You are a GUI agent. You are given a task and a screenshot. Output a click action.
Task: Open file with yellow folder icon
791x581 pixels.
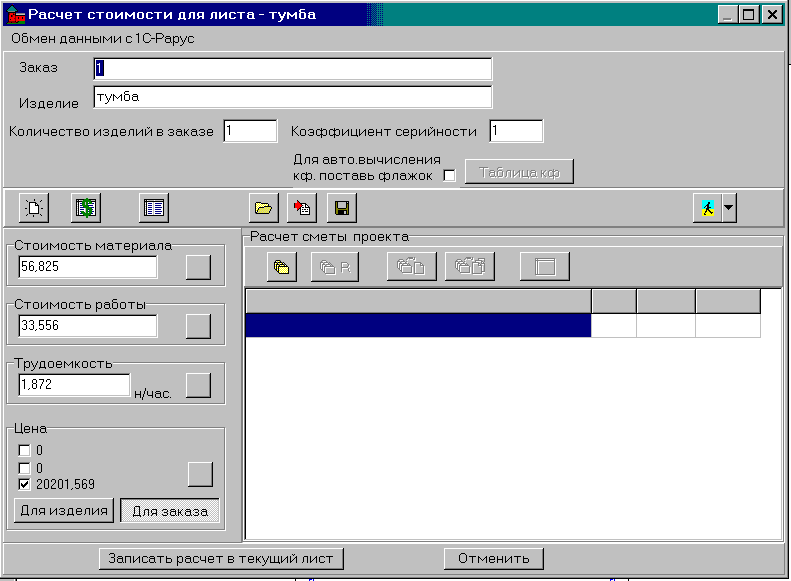[x=263, y=208]
